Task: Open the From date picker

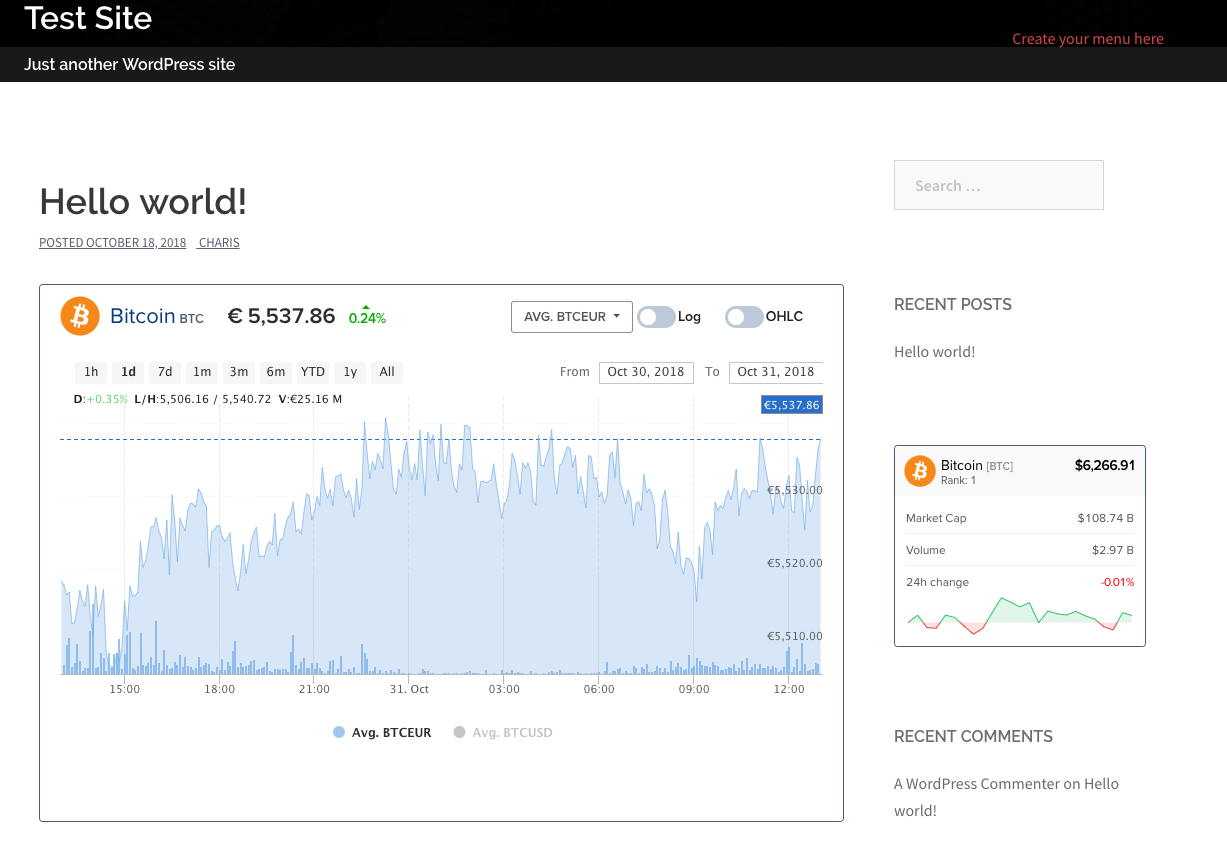Action: [645, 372]
